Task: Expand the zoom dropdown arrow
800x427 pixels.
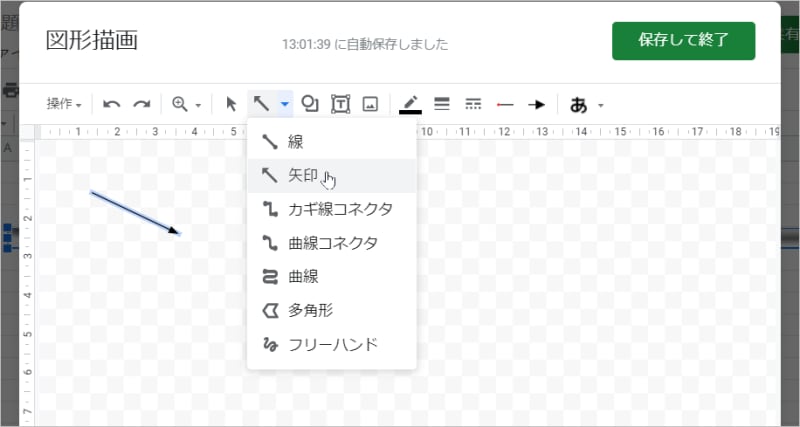Action: 198,106
